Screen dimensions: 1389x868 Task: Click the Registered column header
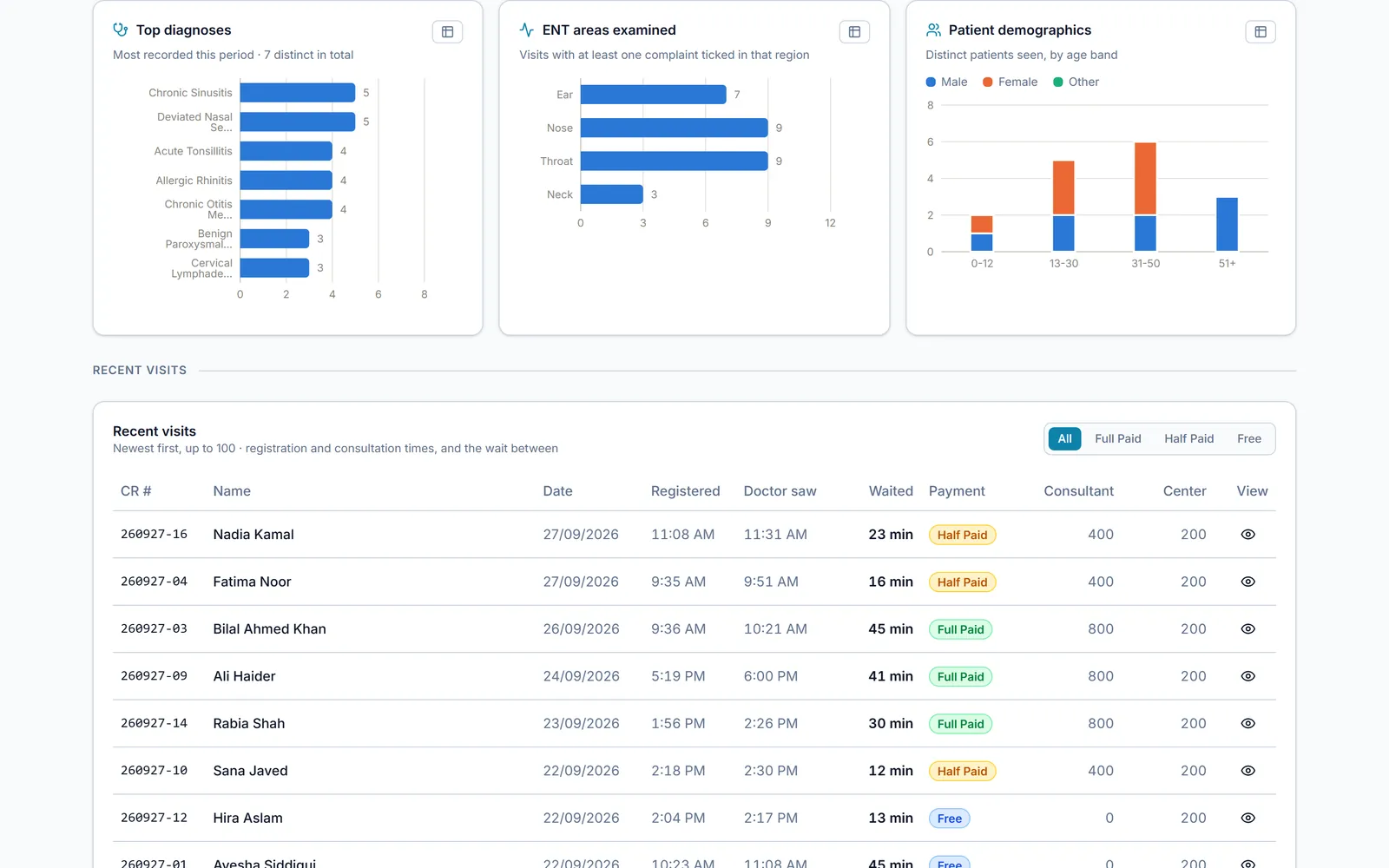(x=685, y=491)
